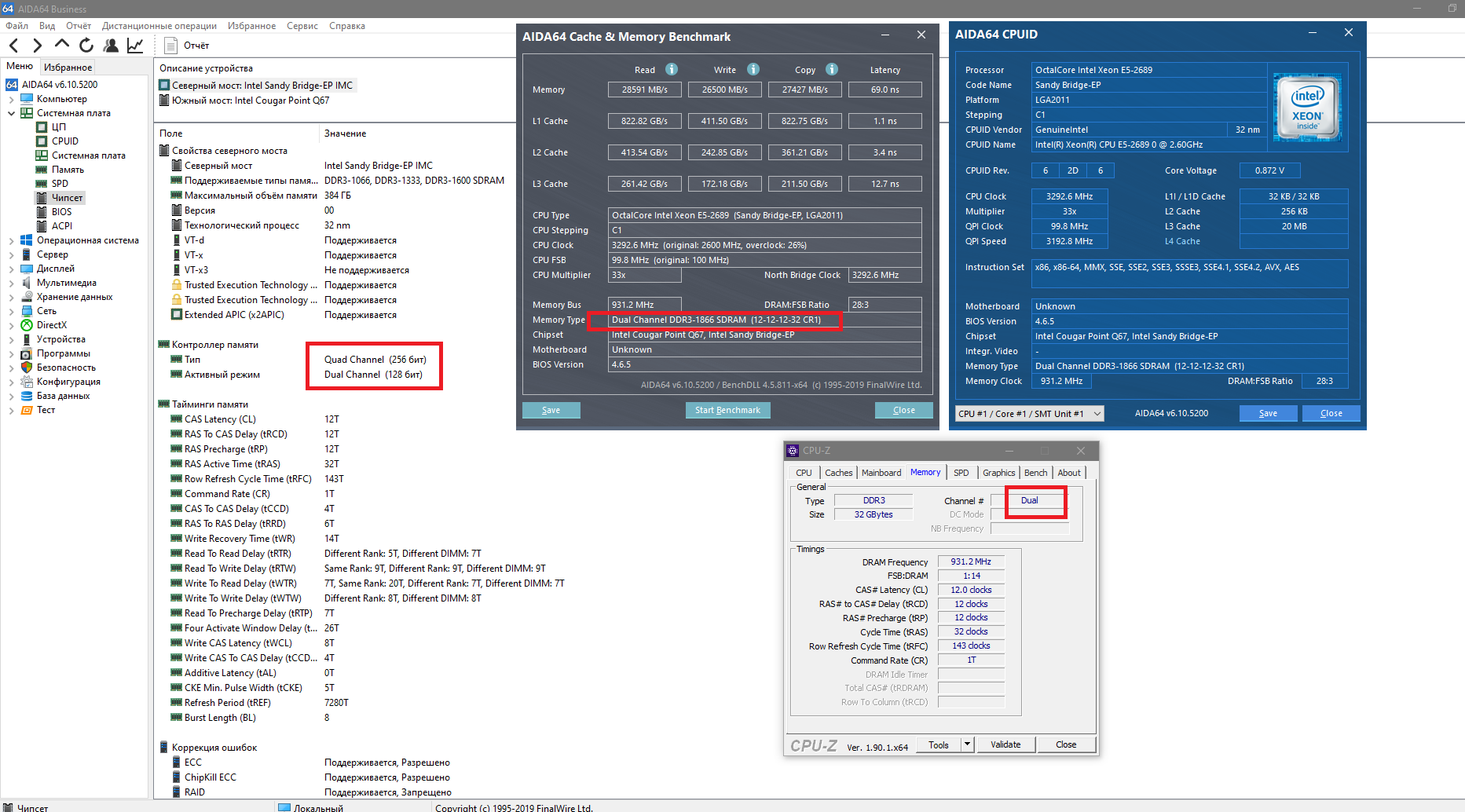The image size is (1465, 812).
Task: Go back with the left arrow toolbar icon
Action: (14, 46)
